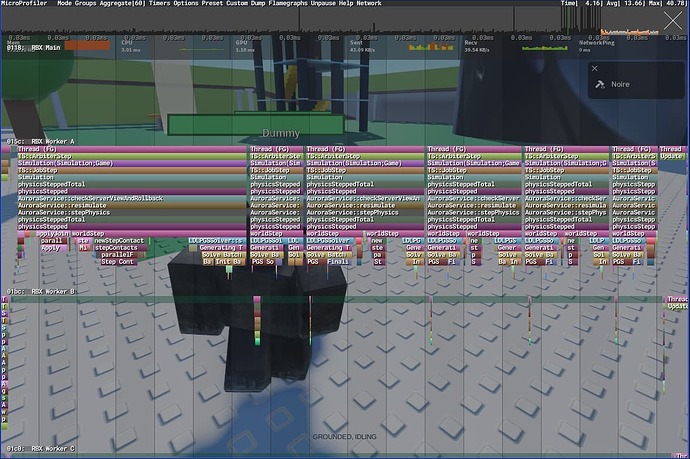Open the Custom menu

click(x=237, y=3)
